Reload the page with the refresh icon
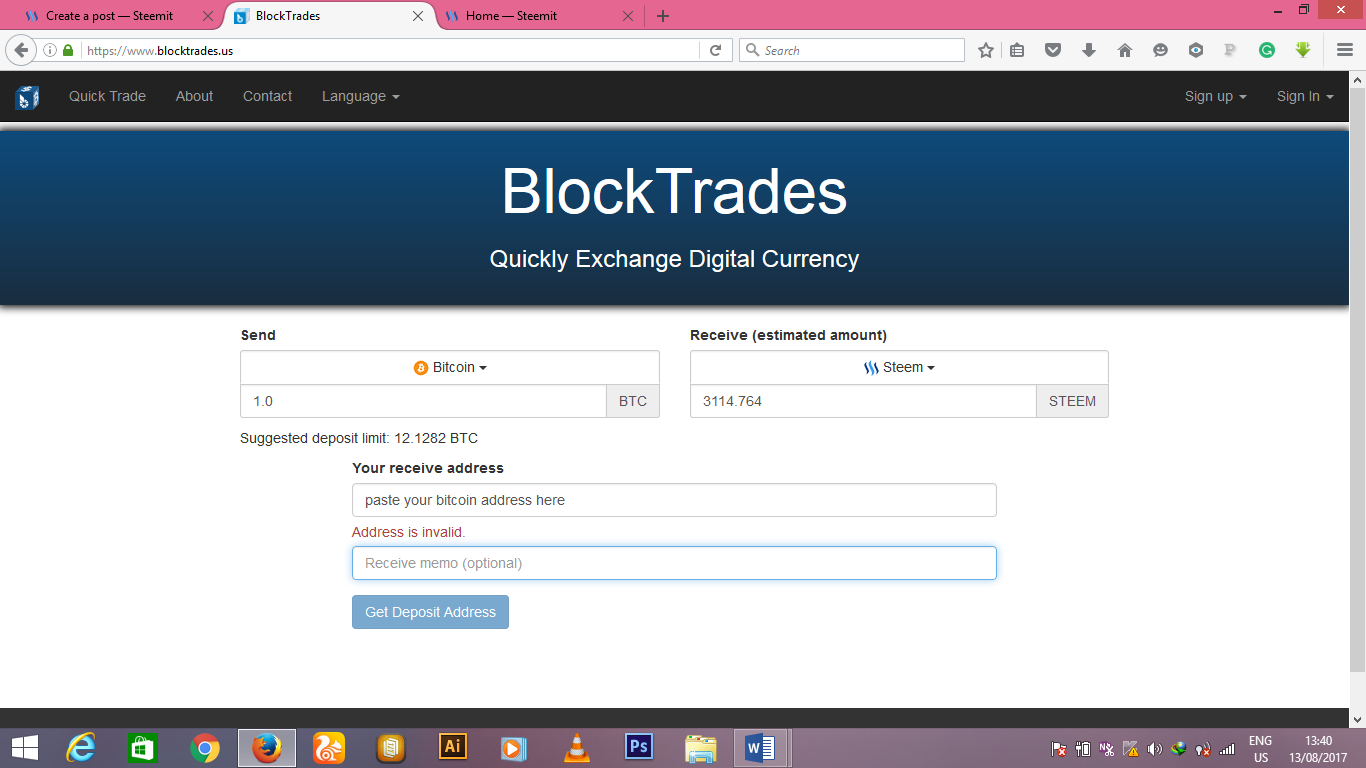1366x768 pixels. [715, 50]
